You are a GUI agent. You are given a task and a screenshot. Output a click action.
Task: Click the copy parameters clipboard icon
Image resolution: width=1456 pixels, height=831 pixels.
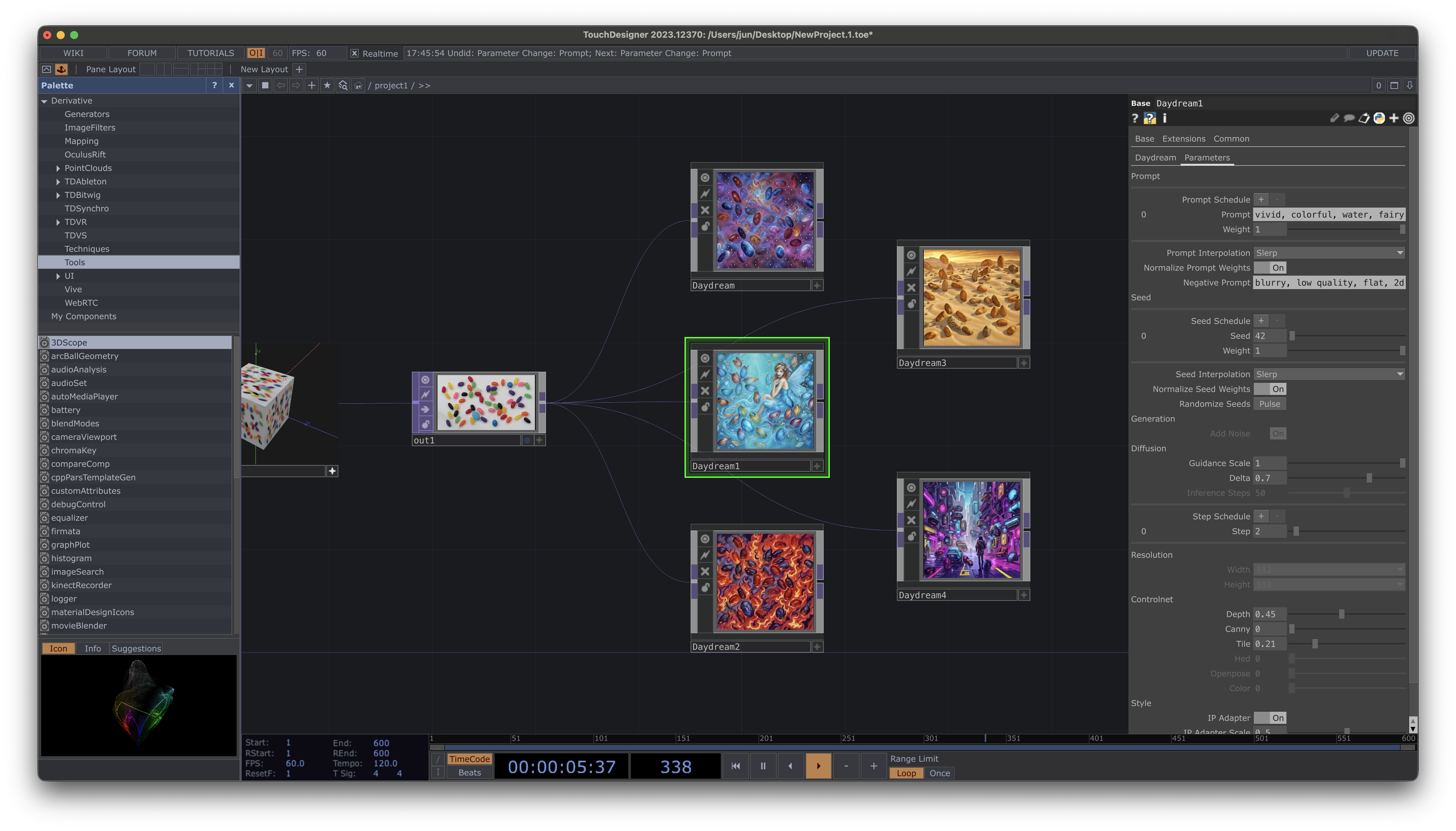1364,119
